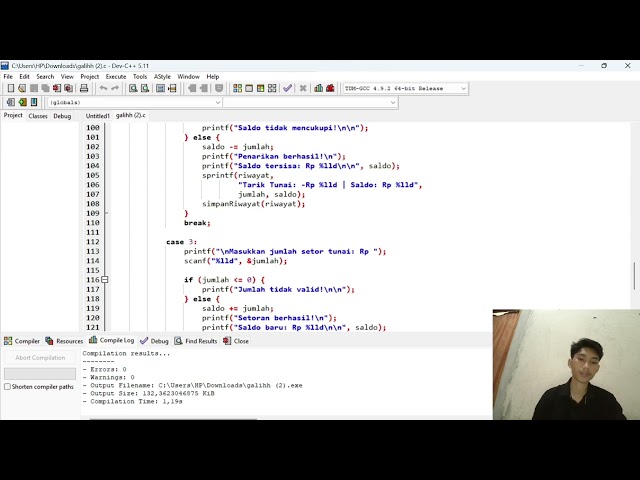Open the Help menu
Screen dimensions: 640x480
(x=213, y=76)
